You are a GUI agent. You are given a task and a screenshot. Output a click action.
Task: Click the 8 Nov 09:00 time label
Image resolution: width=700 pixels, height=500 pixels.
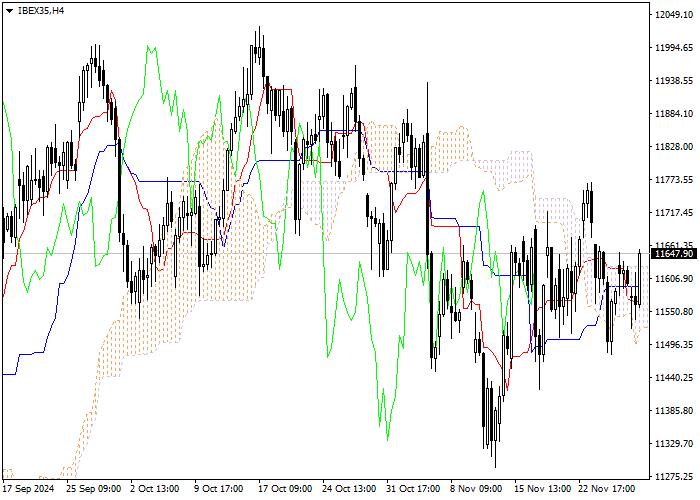pyautogui.click(x=476, y=489)
